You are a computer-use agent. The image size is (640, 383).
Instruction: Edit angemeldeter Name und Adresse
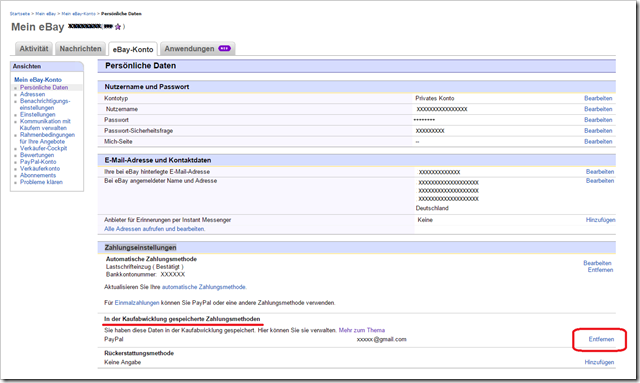coord(600,181)
